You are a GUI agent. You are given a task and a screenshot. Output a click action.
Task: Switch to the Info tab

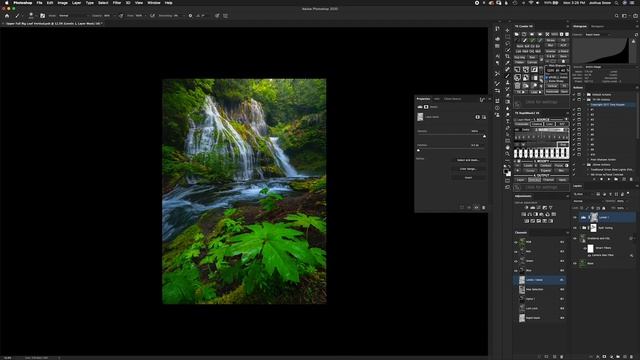pos(437,99)
